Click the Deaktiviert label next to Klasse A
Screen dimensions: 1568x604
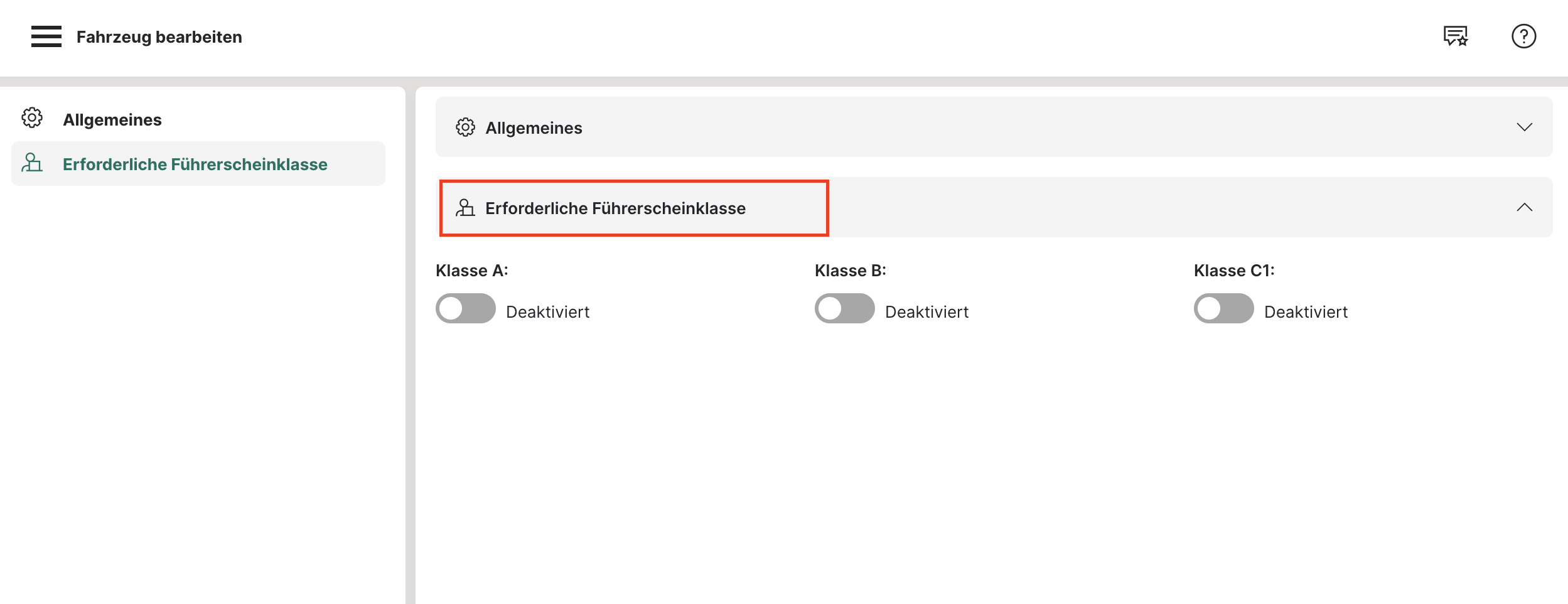(547, 312)
